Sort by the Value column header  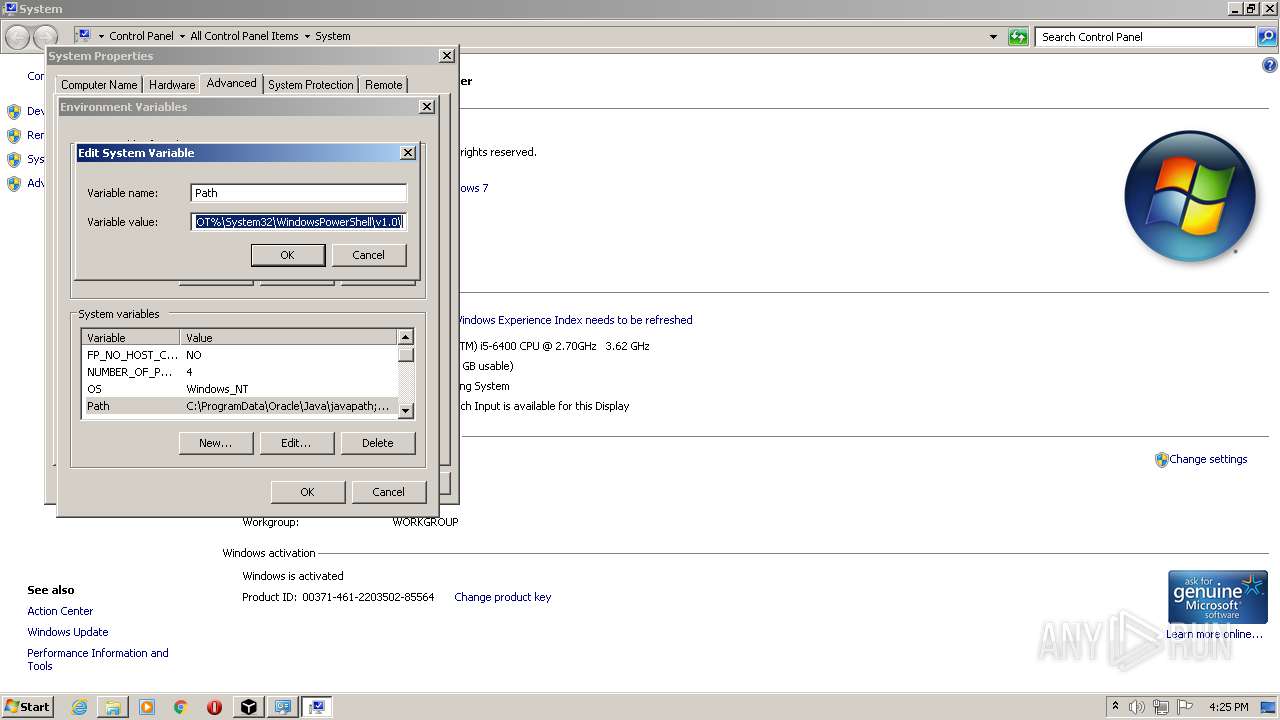(x=288, y=338)
